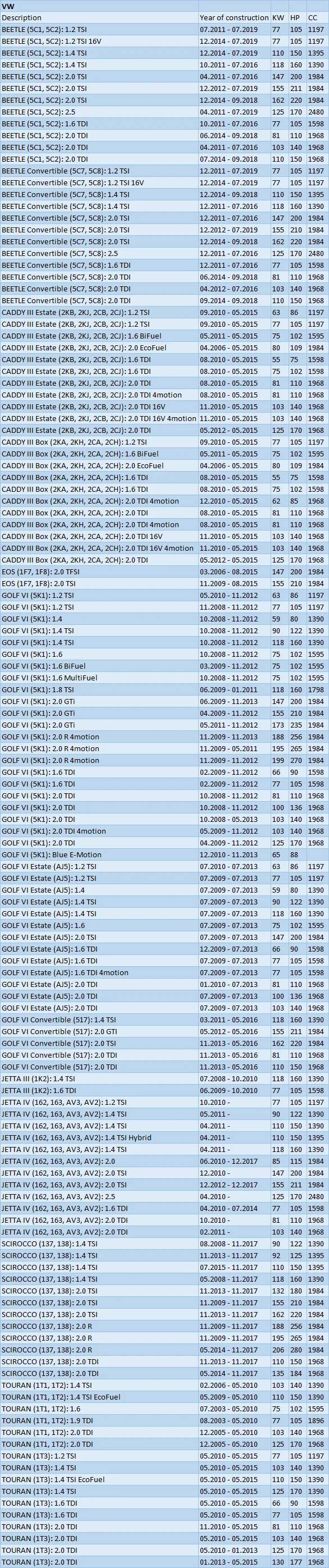Click GOLF VI Estate (AJ5): 1.6 description
The height and width of the screenshot is (1568, 329).
tap(43, 925)
